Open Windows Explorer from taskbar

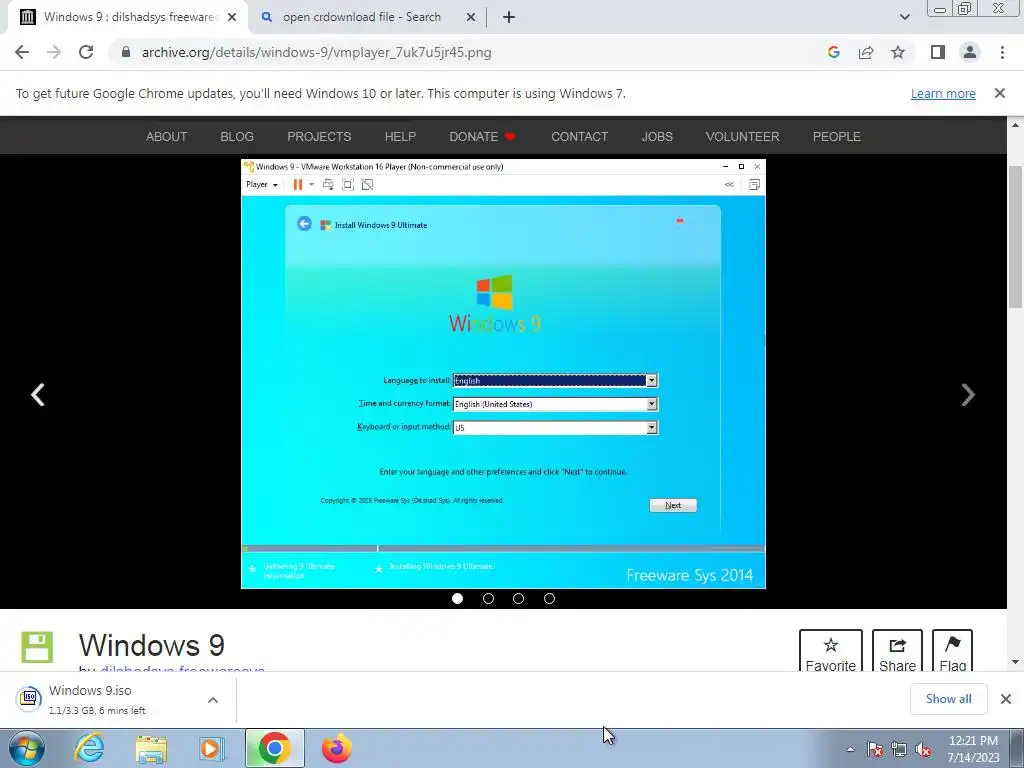[x=151, y=748]
